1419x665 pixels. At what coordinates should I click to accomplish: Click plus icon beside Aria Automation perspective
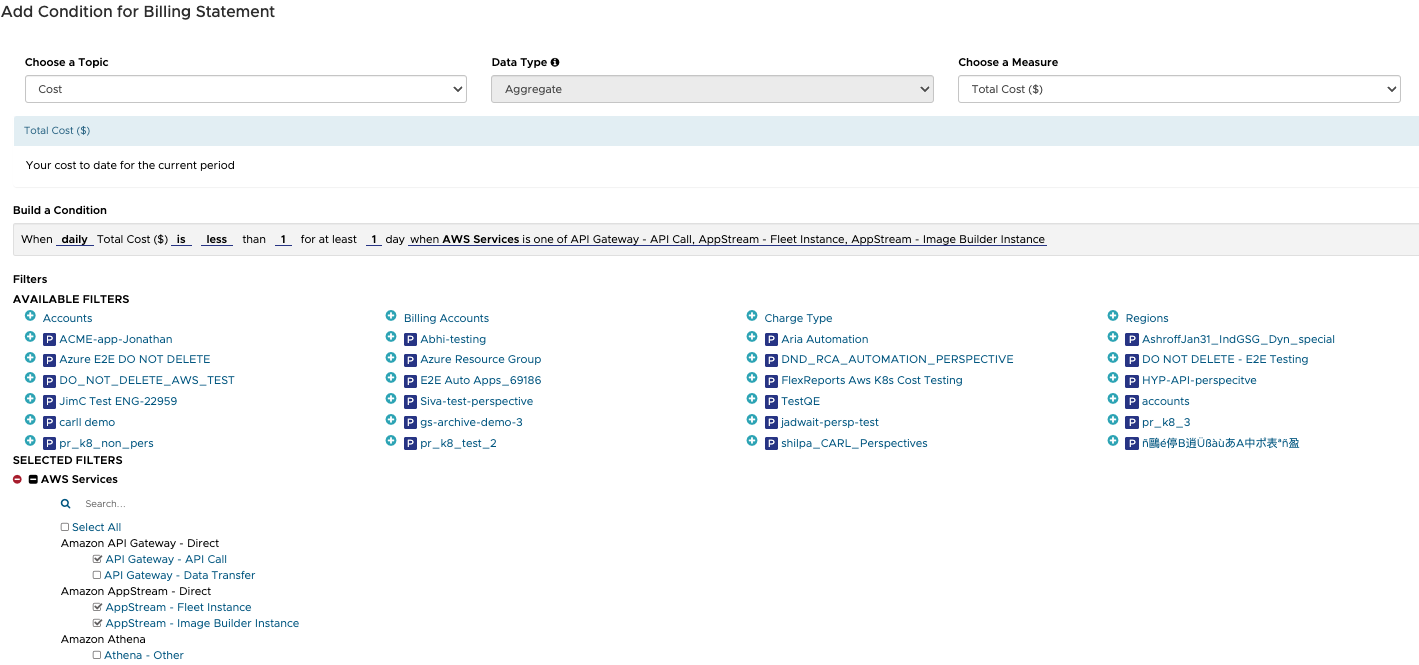752,337
